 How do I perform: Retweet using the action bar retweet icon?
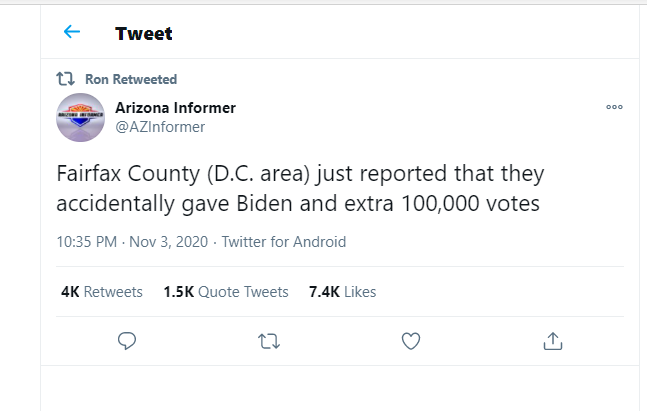tap(269, 342)
